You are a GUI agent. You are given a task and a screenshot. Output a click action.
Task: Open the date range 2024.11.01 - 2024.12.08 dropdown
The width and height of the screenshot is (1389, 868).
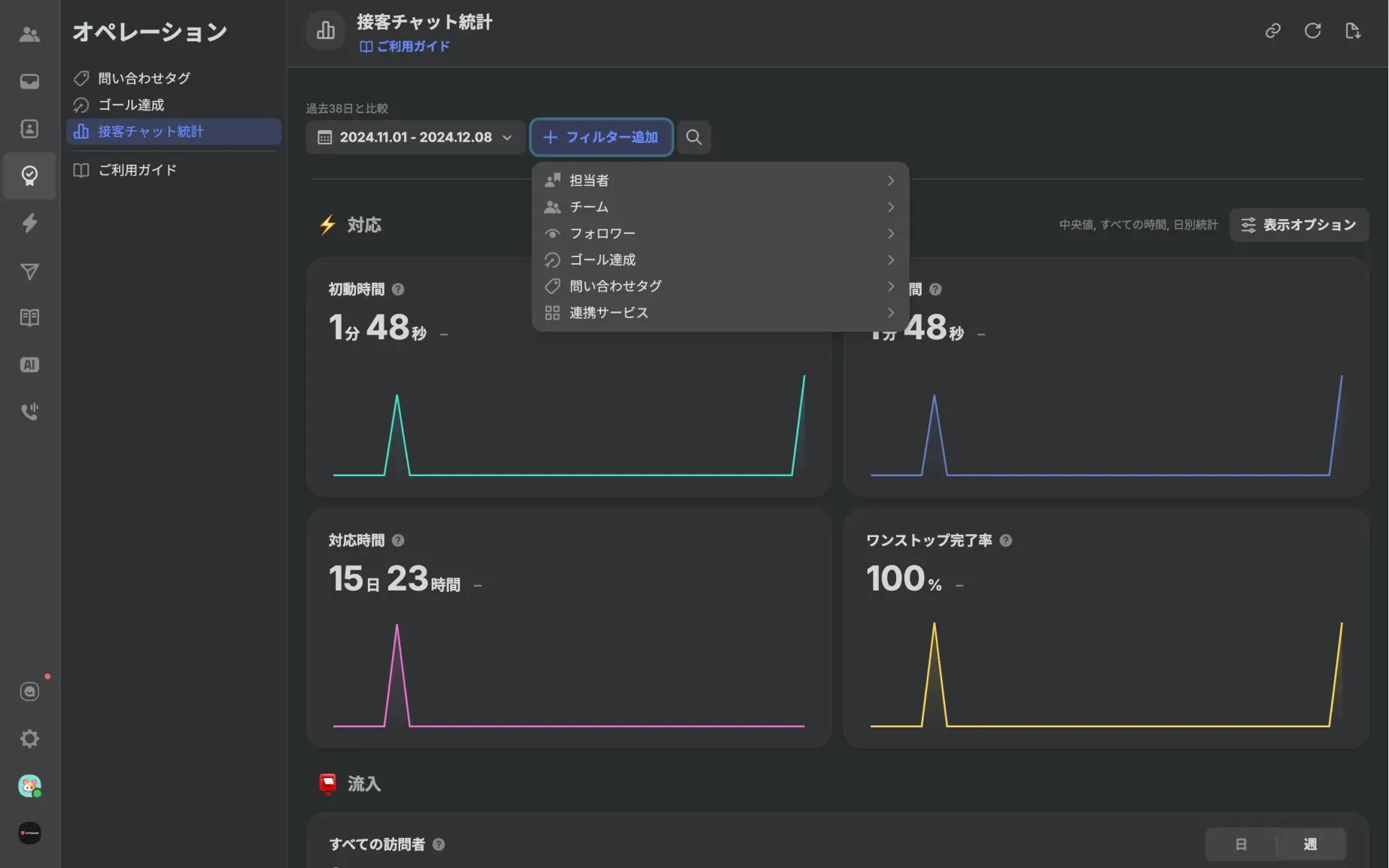415,138
